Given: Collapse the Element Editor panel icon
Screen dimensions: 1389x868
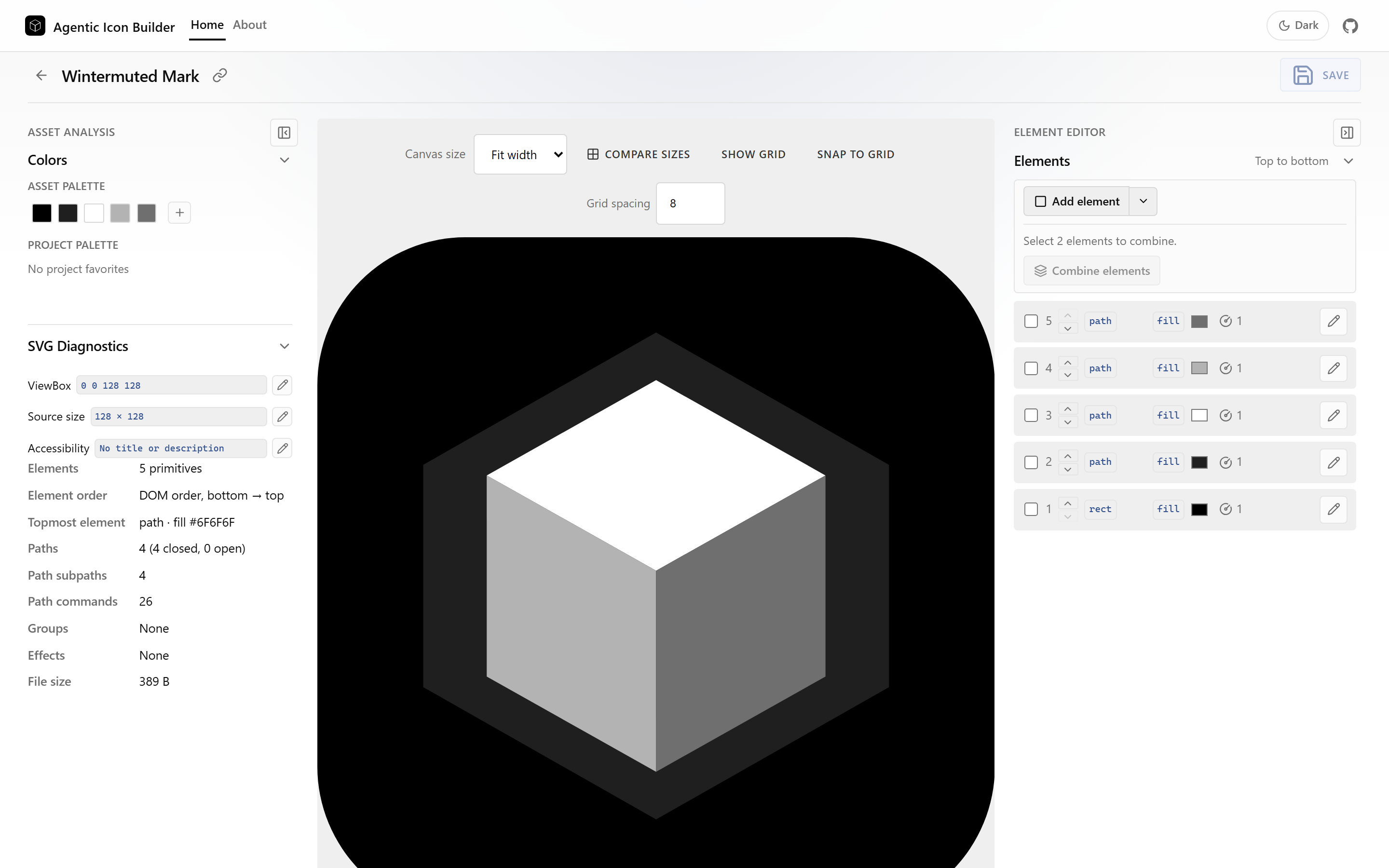Looking at the screenshot, I should 1347,133.
